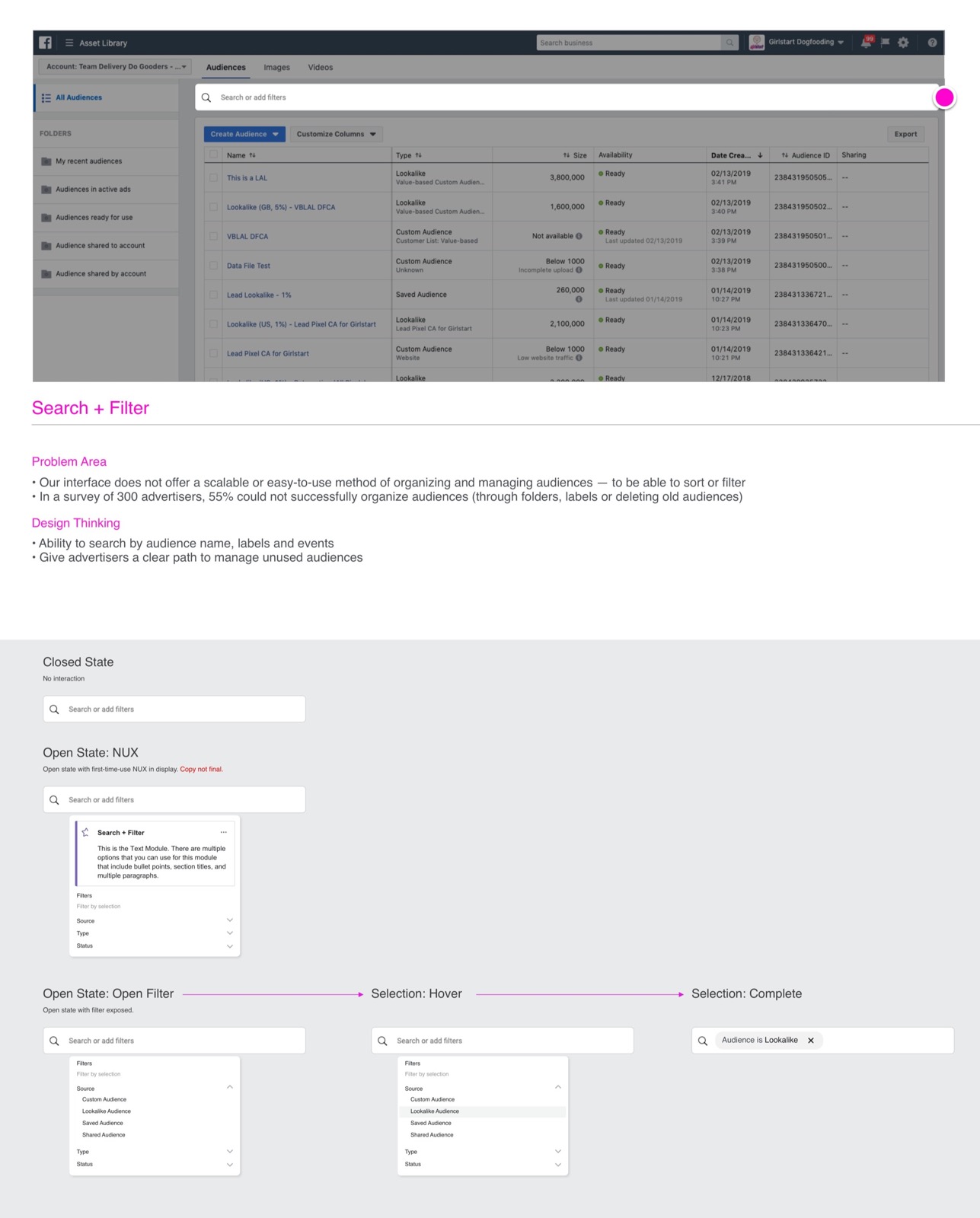Check the box for VBLAL DFCA row

click(213, 236)
